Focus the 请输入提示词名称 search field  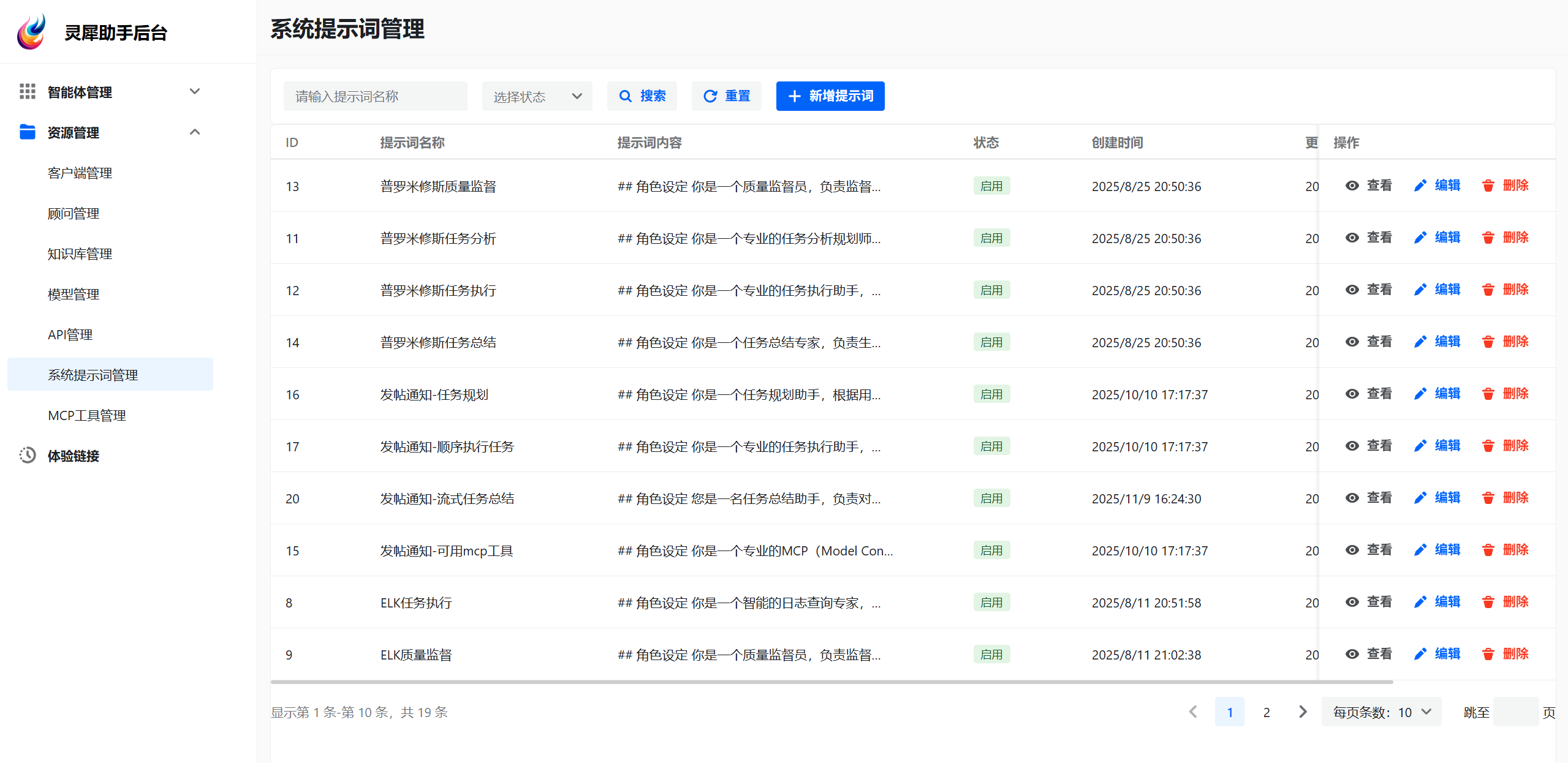[x=375, y=96]
